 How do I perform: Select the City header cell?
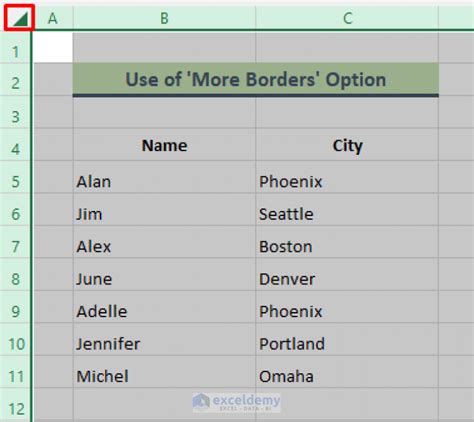pos(347,145)
